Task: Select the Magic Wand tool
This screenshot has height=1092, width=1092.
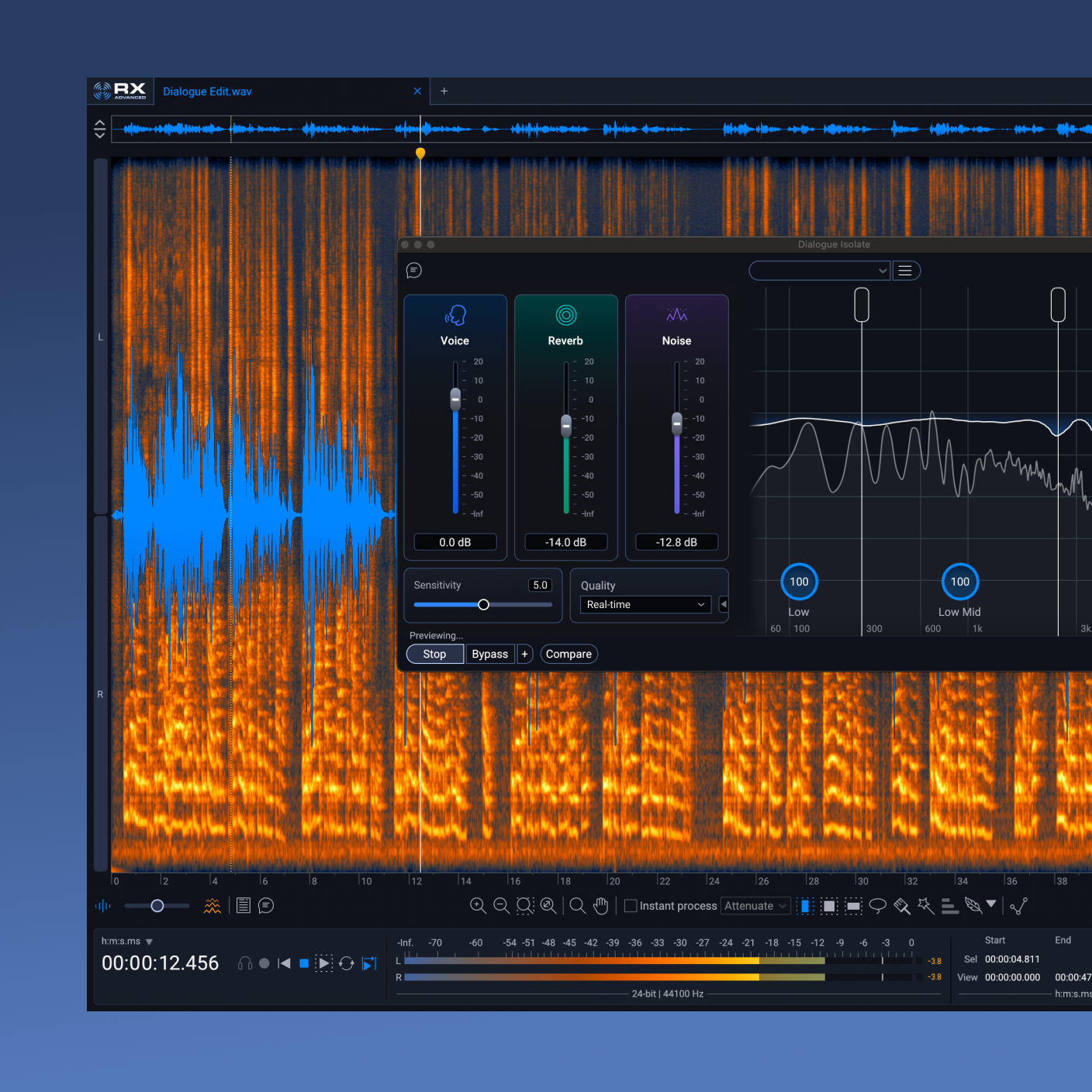Action: [x=925, y=906]
